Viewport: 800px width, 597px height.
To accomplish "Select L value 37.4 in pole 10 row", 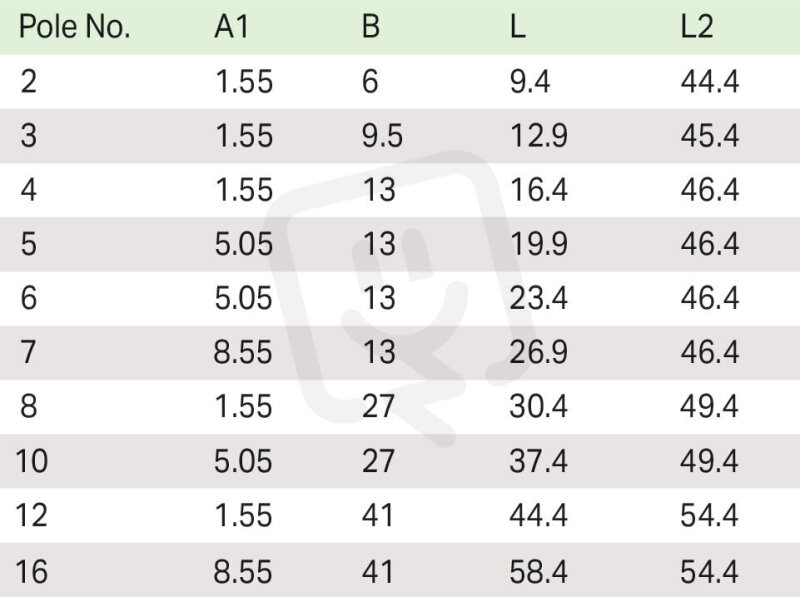I will (x=538, y=461).
